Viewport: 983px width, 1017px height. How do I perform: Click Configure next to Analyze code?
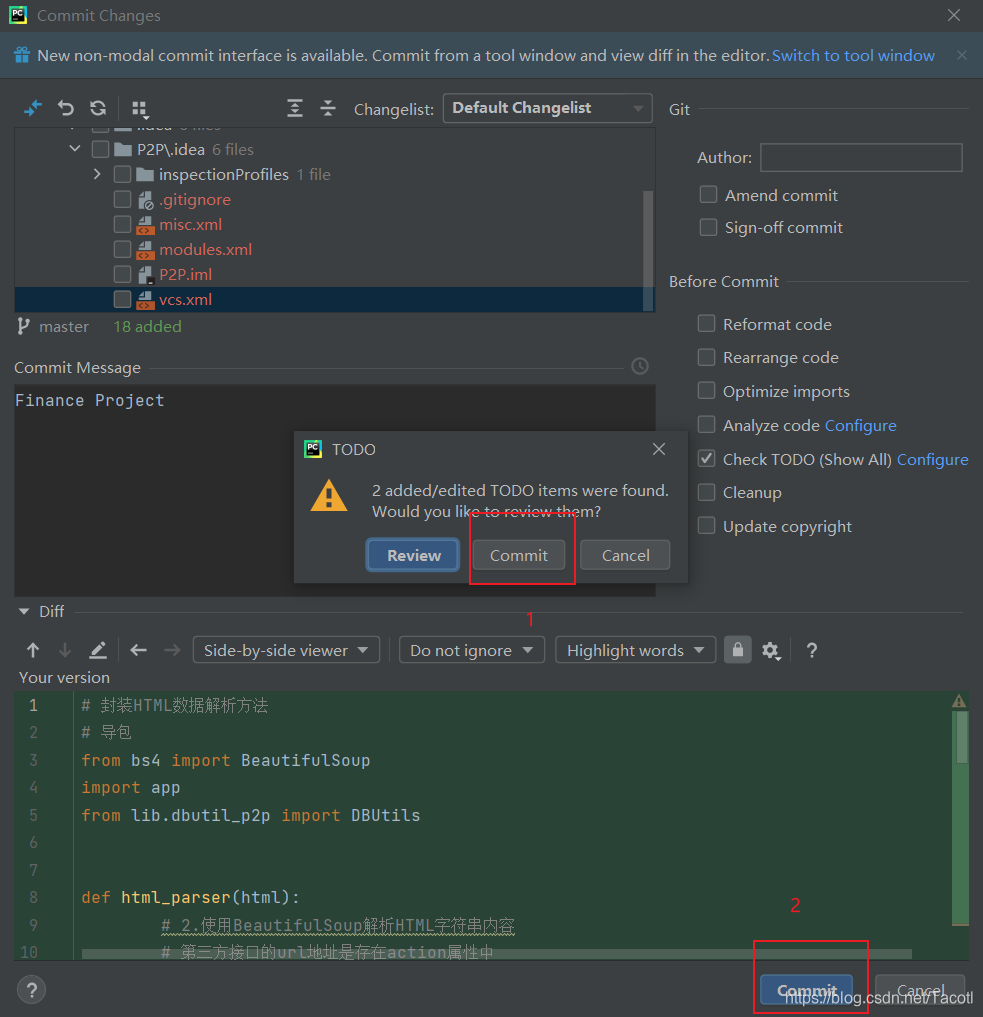[x=860, y=425]
